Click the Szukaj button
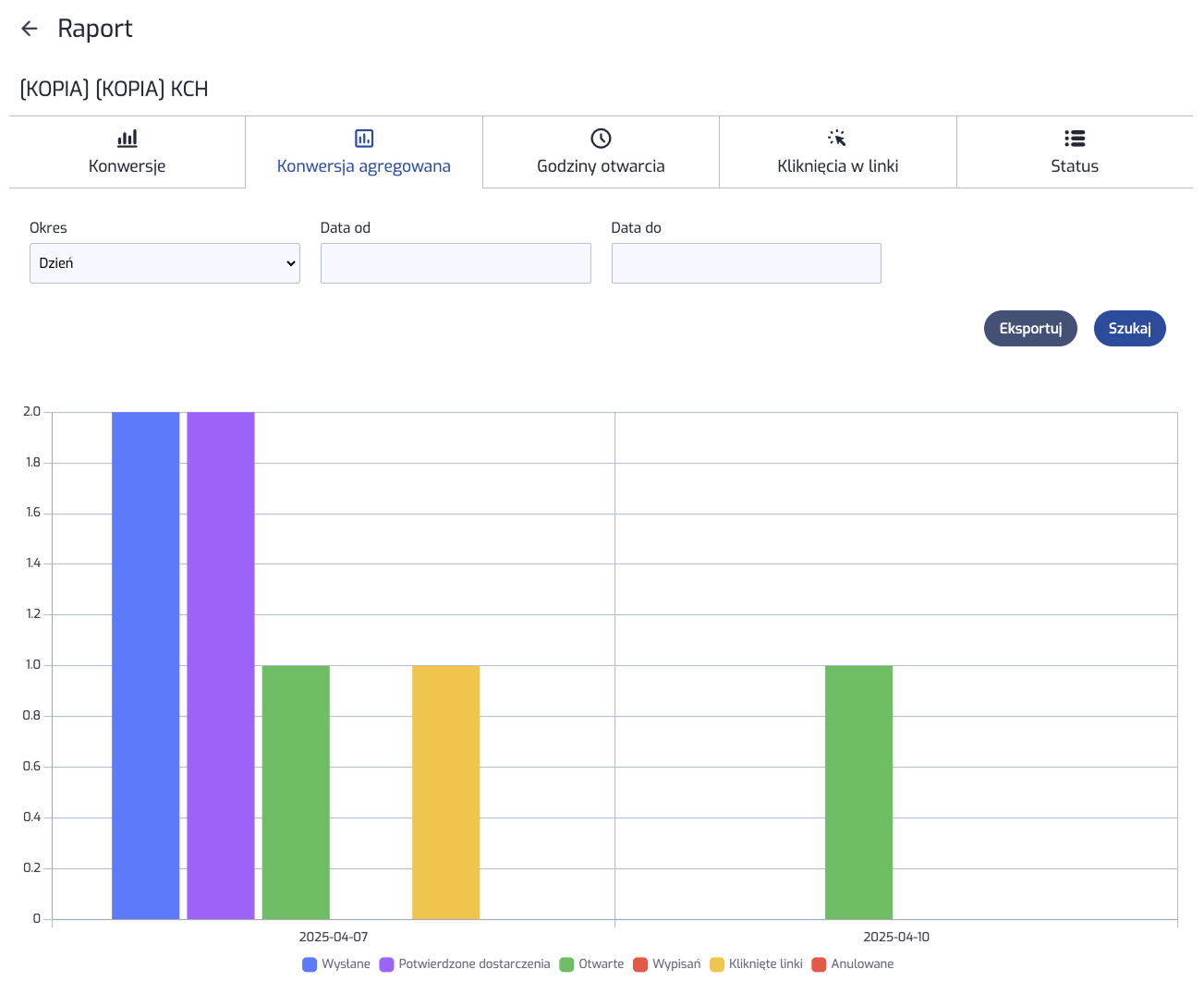1204x1005 pixels. click(1130, 329)
